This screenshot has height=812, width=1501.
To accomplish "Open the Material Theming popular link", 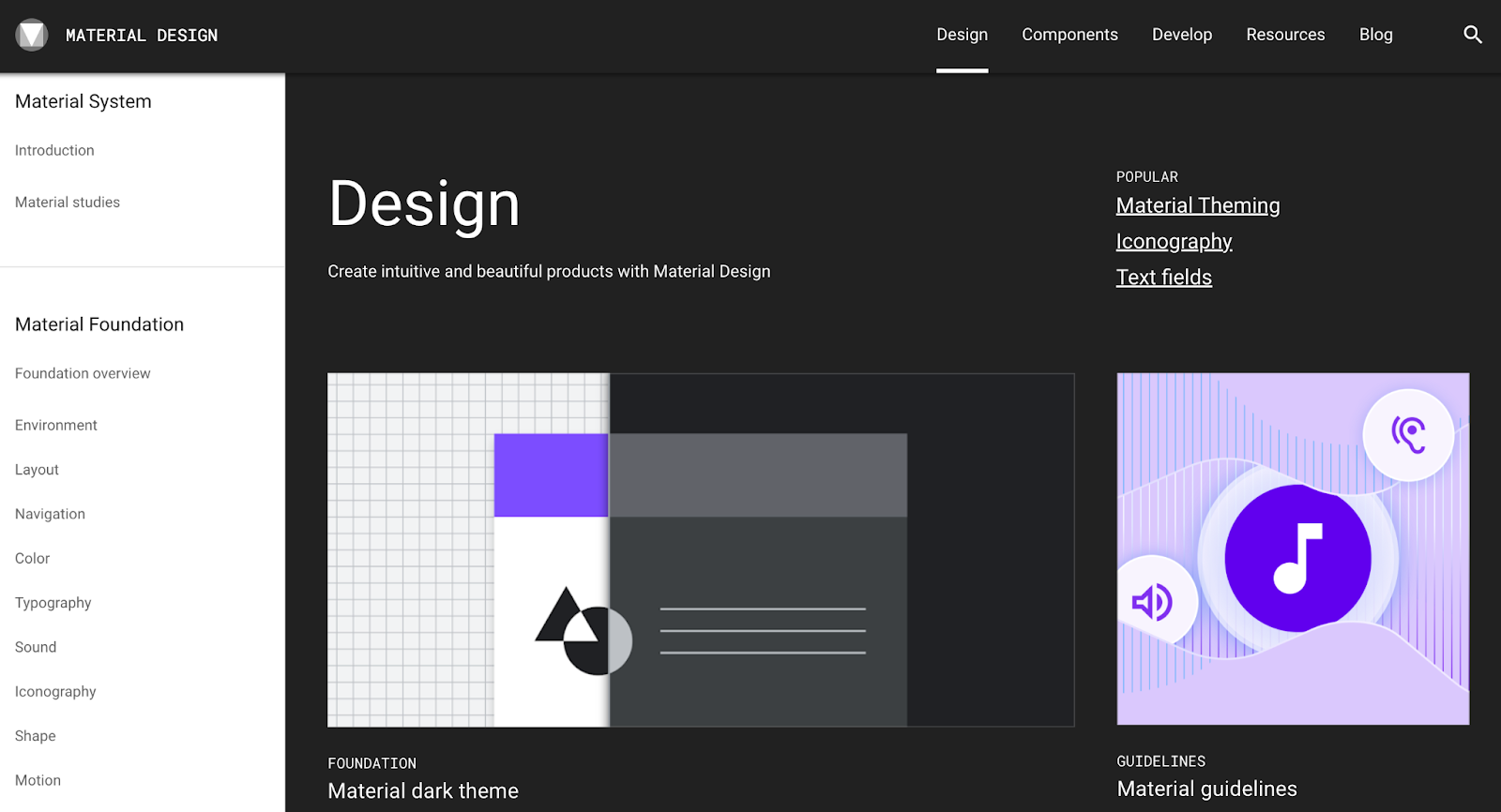I will [x=1198, y=205].
